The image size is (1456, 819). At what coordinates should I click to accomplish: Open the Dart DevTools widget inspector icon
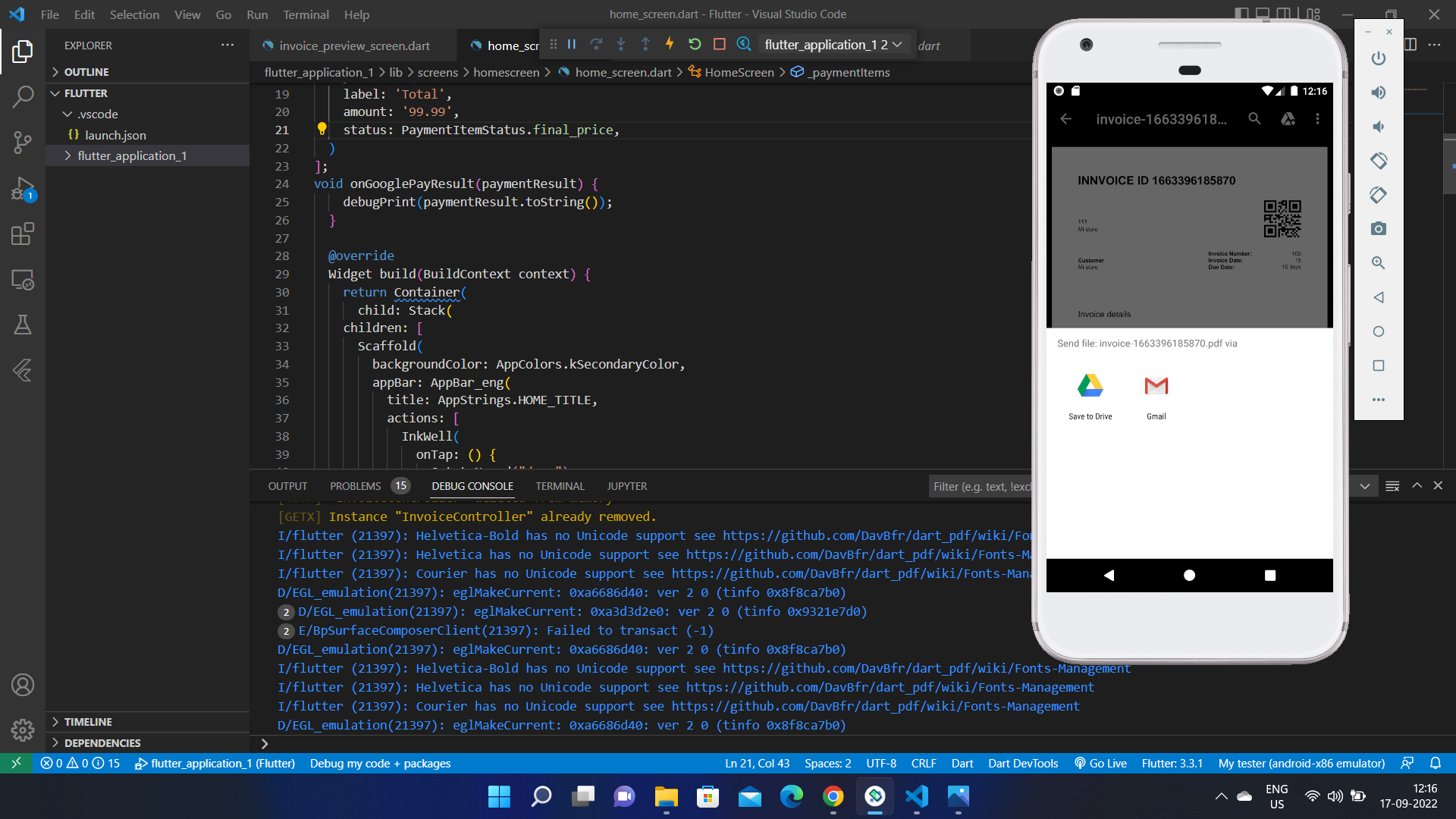pos(744,45)
